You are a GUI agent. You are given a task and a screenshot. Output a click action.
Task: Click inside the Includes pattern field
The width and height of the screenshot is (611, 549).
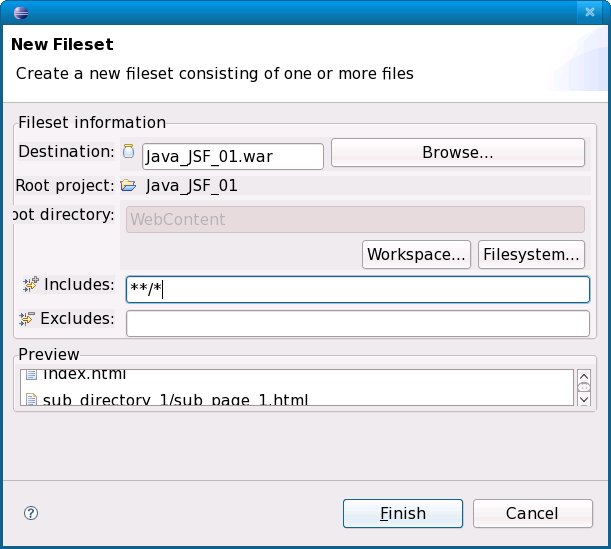pyautogui.click(x=357, y=289)
